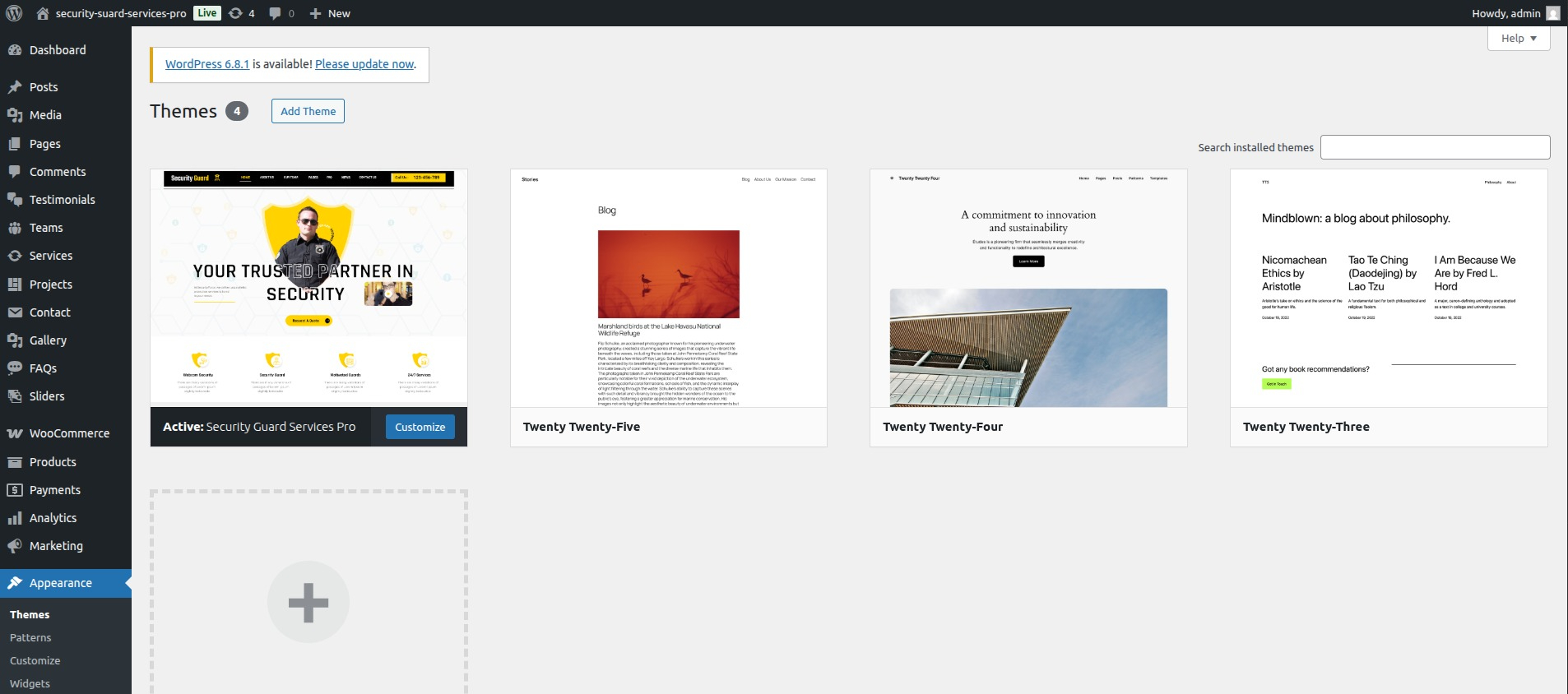Click the Posts pin icon
This screenshot has width=1568, height=694.
click(x=15, y=87)
